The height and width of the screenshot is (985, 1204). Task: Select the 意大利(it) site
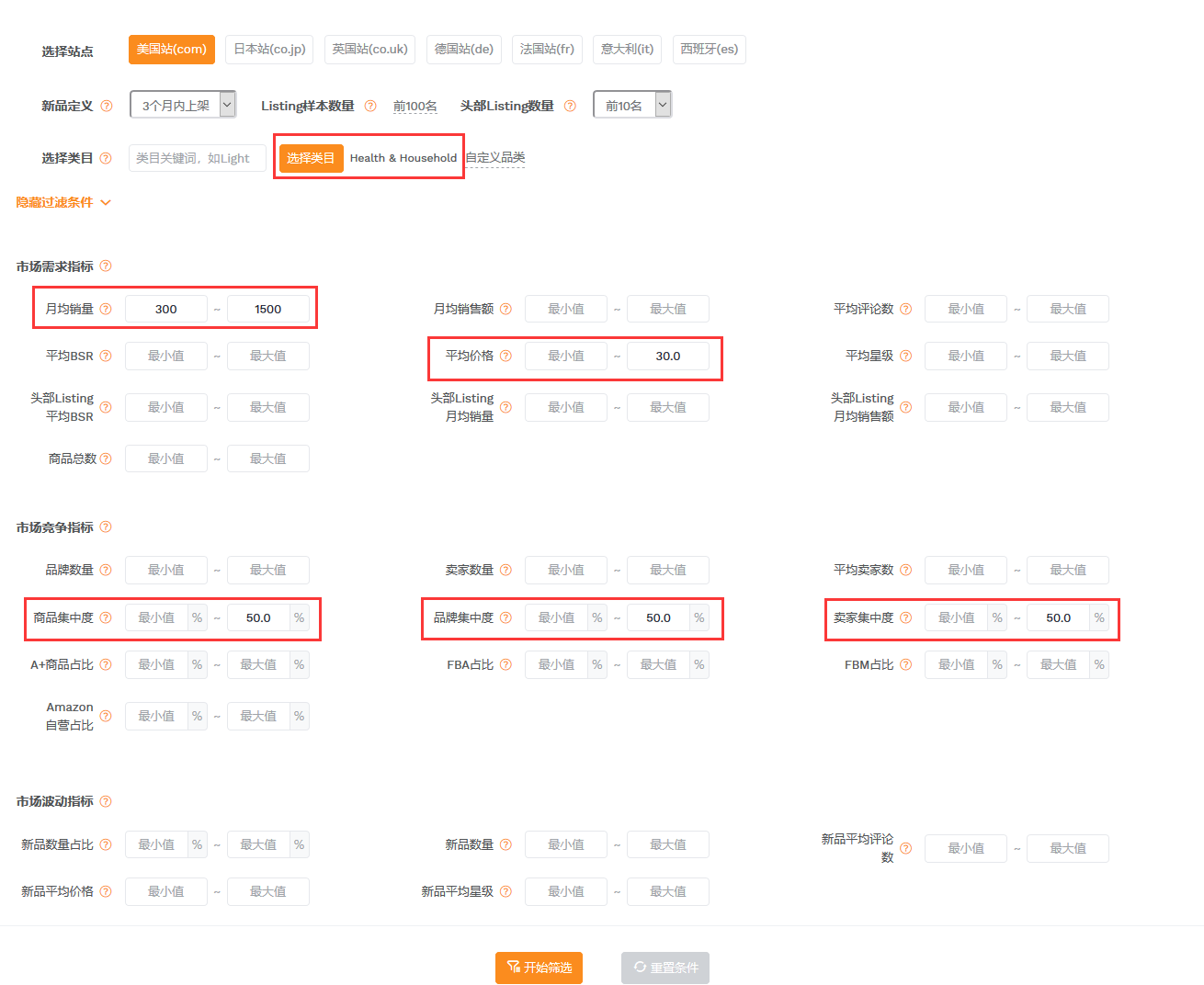(x=627, y=49)
